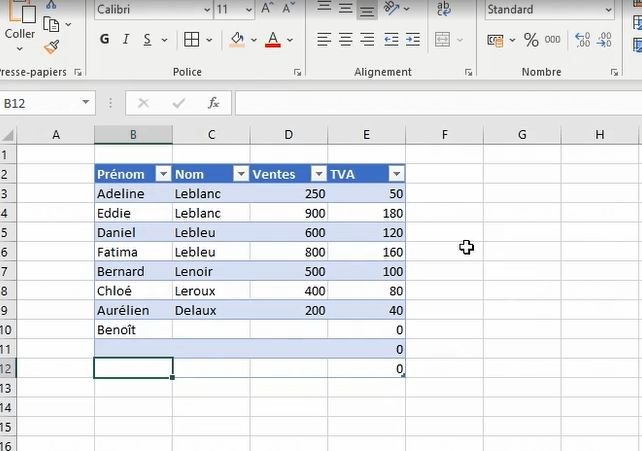Toggle bold G formatting
The width and height of the screenshot is (642, 451).
click(x=105, y=39)
